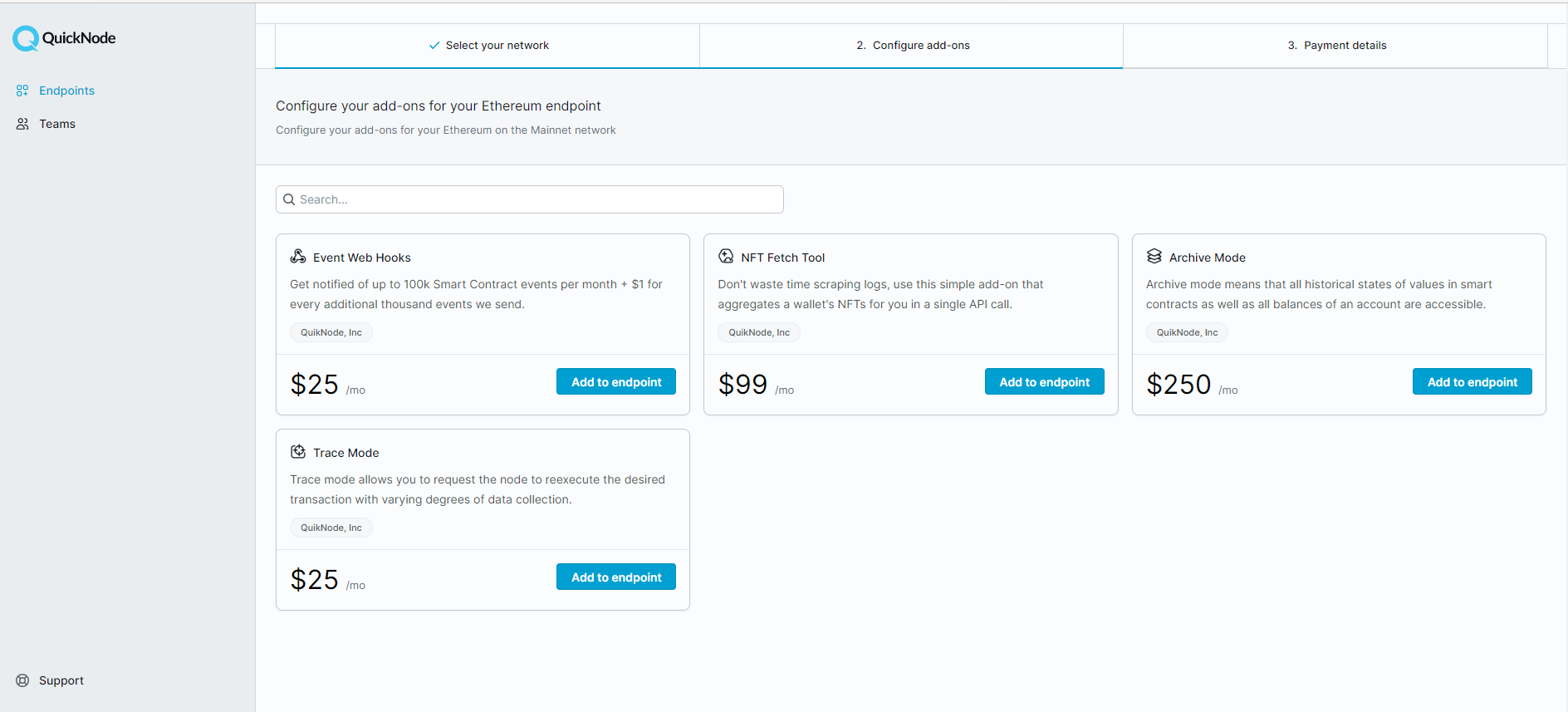1568x712 pixels.
Task: Click the Trace Mode title
Action: coord(346,453)
